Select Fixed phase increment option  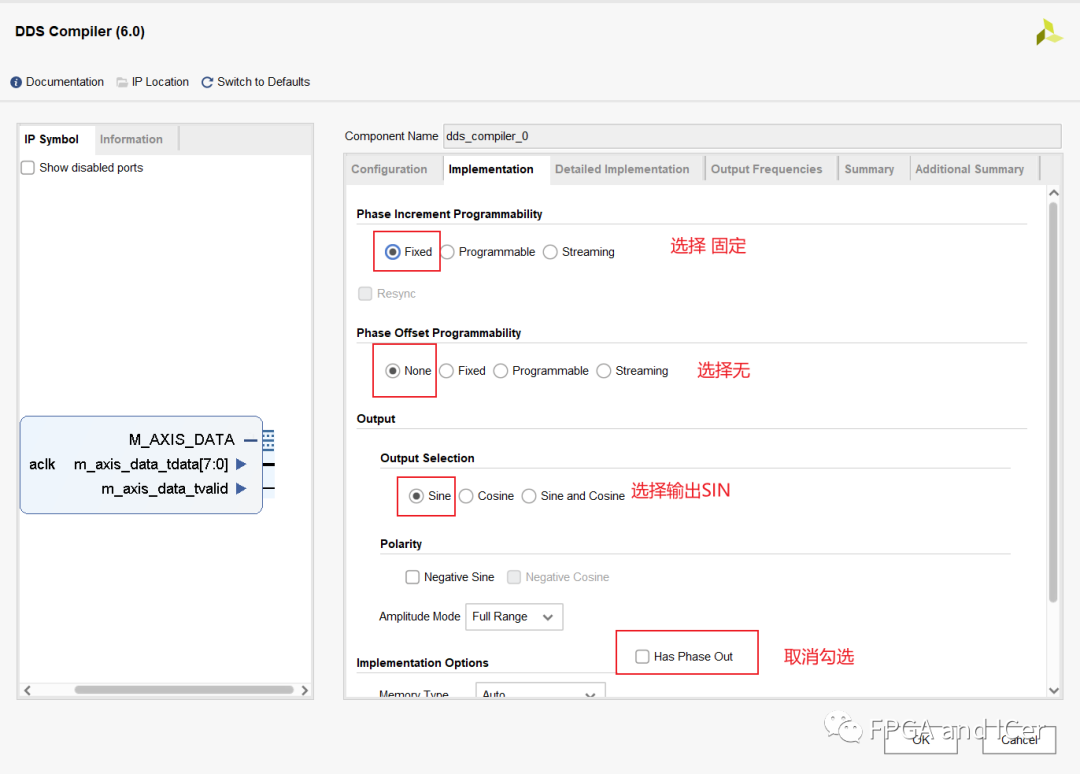(393, 252)
